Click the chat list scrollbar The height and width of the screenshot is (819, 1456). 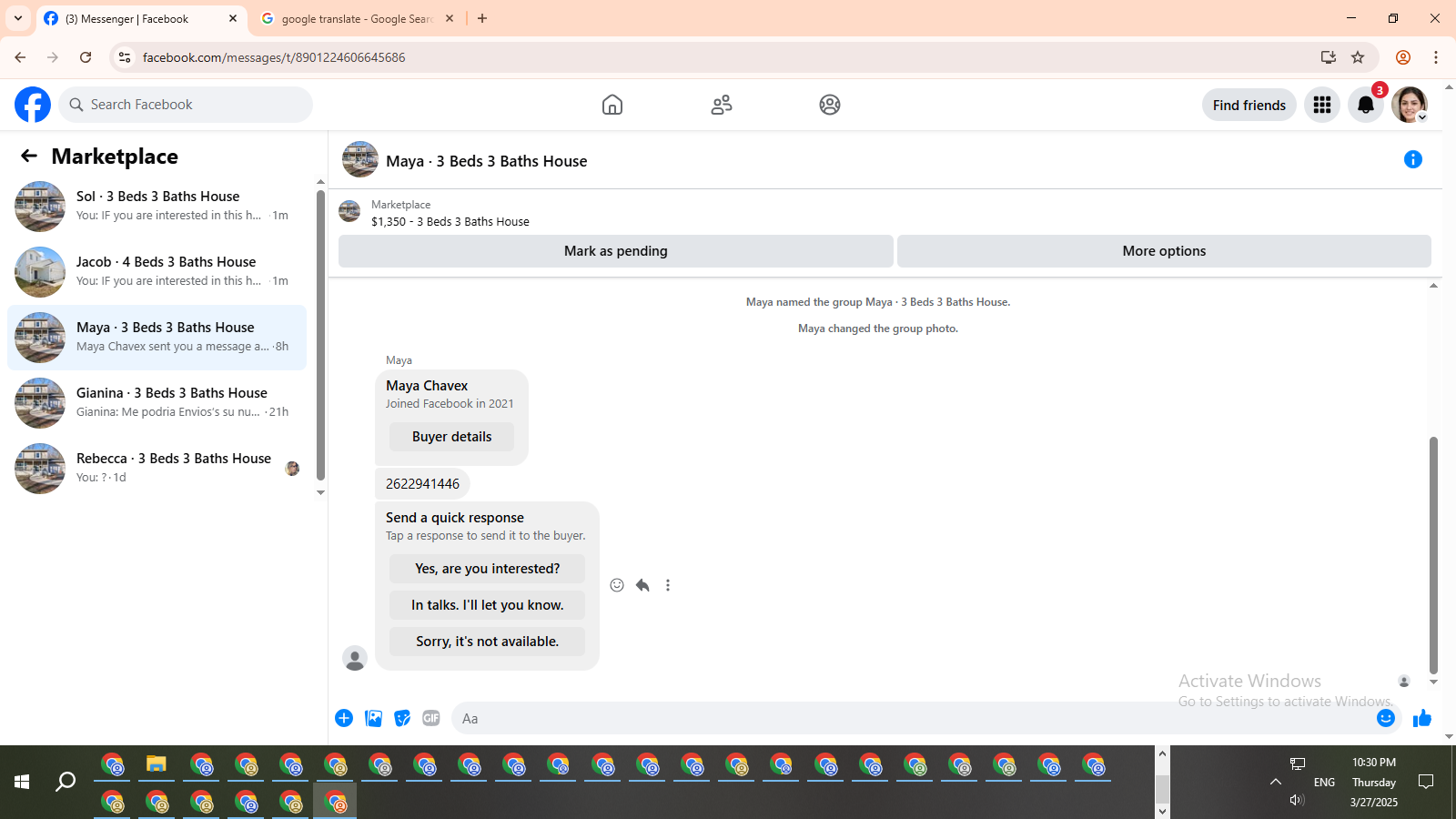(320, 335)
